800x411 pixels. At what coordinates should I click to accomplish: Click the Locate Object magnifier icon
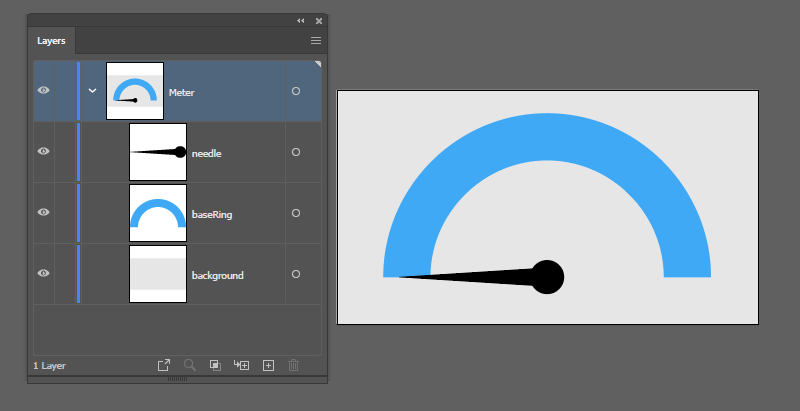(x=190, y=365)
